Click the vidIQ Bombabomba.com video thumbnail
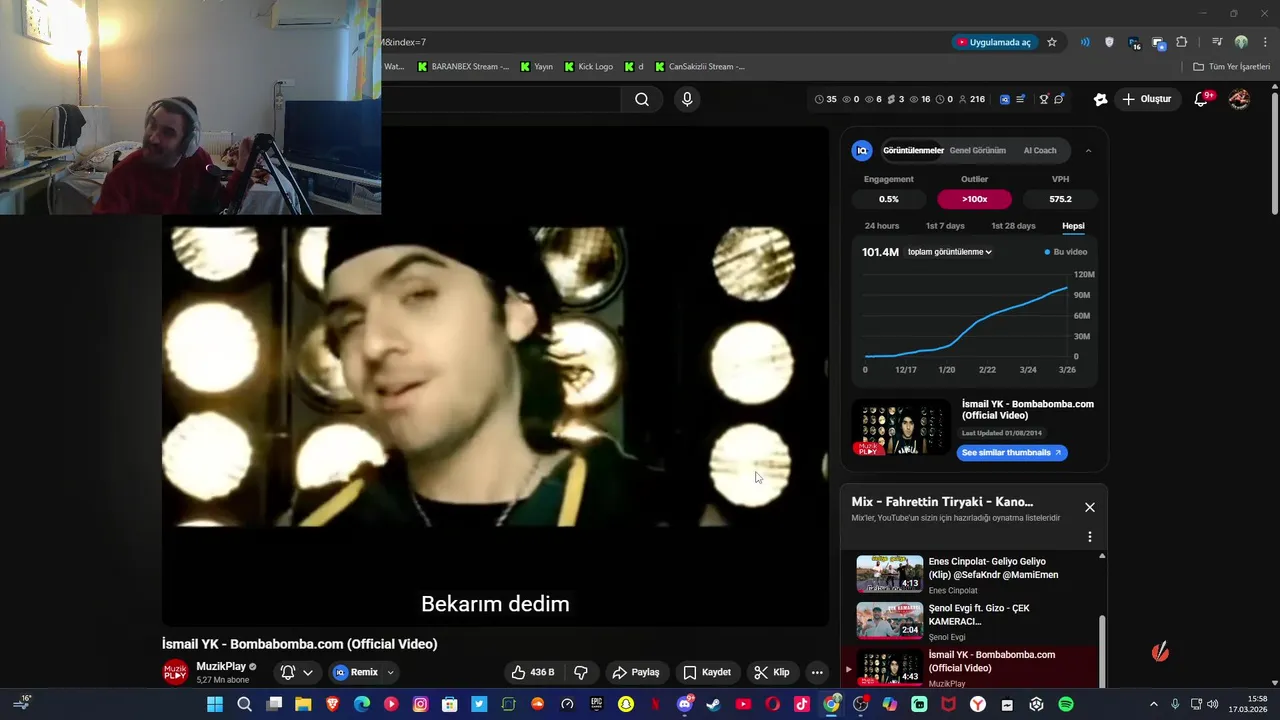The width and height of the screenshot is (1280, 720). tap(901, 429)
